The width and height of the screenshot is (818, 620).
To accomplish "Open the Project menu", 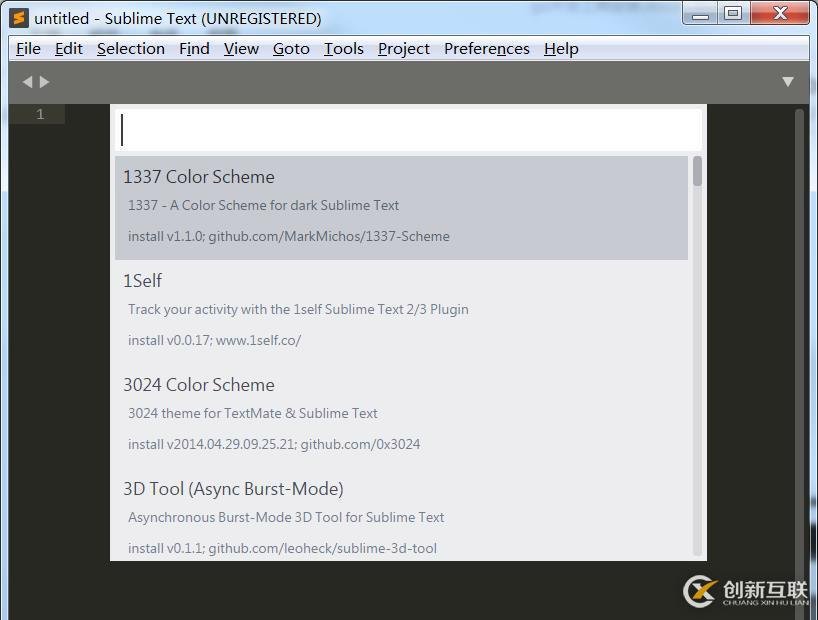I will click(404, 49).
